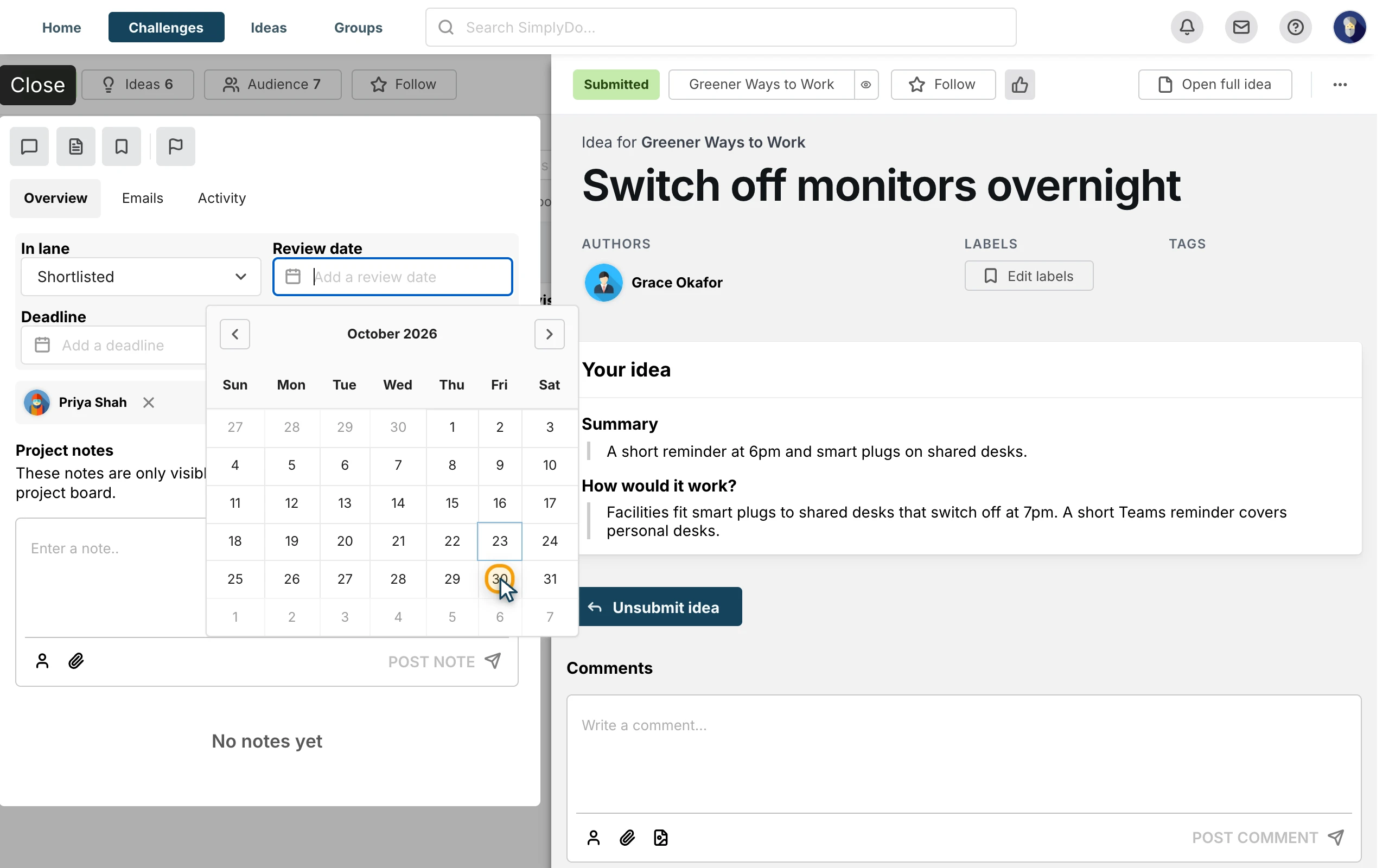Go to next month in the calendar
The height and width of the screenshot is (868, 1389).
pos(549,334)
